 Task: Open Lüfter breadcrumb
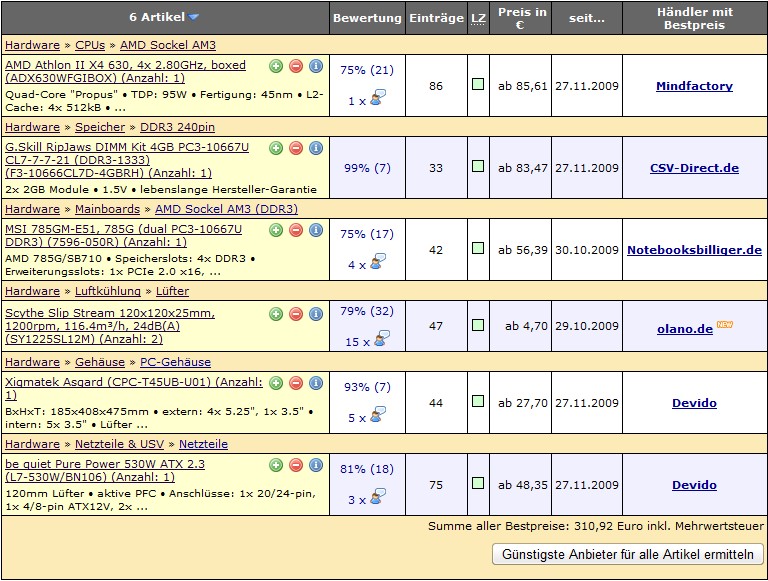tap(172, 291)
